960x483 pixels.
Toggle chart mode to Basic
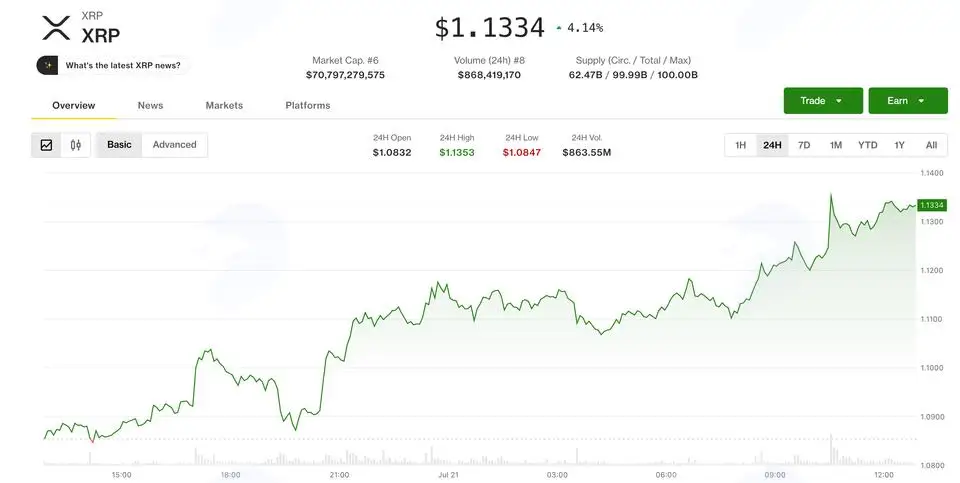(119, 145)
